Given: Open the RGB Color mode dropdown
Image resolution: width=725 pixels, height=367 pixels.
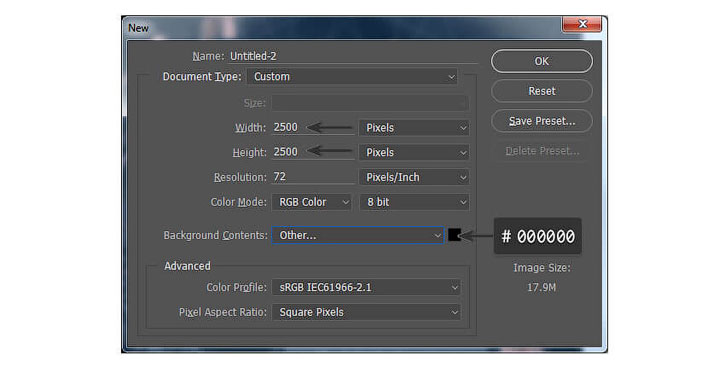Looking at the screenshot, I should point(312,202).
